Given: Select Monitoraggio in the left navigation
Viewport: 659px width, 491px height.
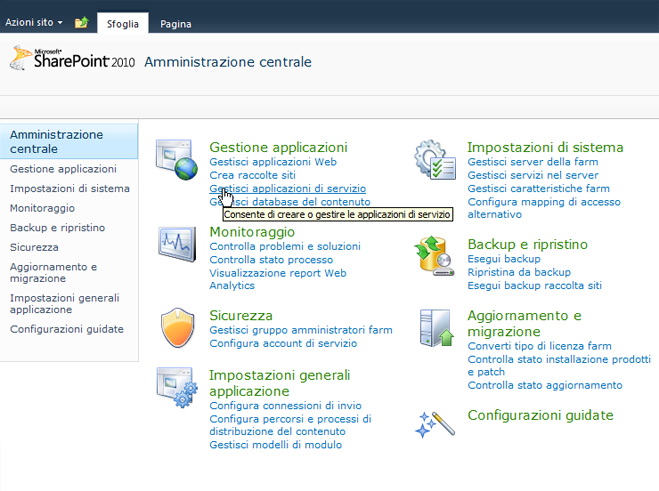Looking at the screenshot, I should pyautogui.click(x=42, y=208).
